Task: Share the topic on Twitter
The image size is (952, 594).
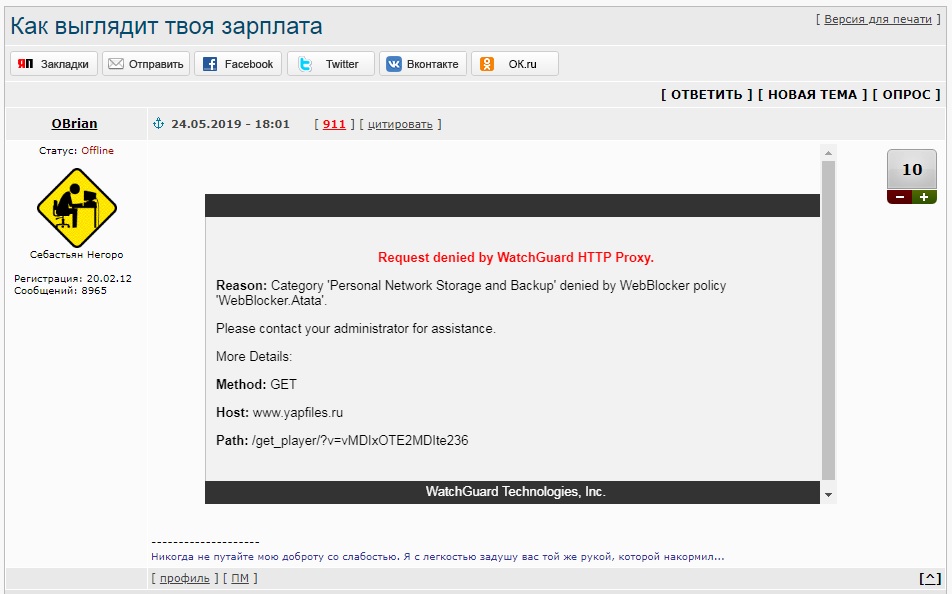Action: pyautogui.click(x=331, y=64)
